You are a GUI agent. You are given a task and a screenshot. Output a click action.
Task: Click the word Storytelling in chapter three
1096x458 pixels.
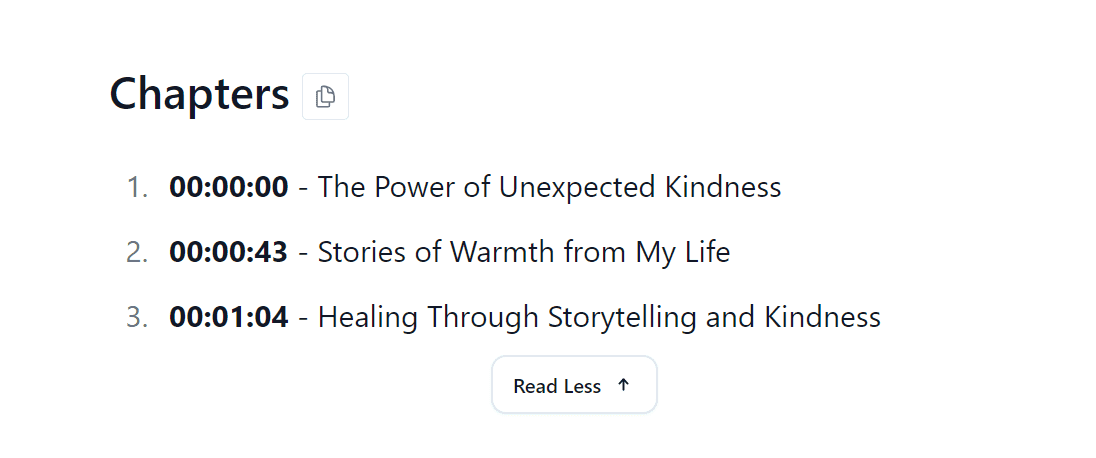click(x=622, y=318)
